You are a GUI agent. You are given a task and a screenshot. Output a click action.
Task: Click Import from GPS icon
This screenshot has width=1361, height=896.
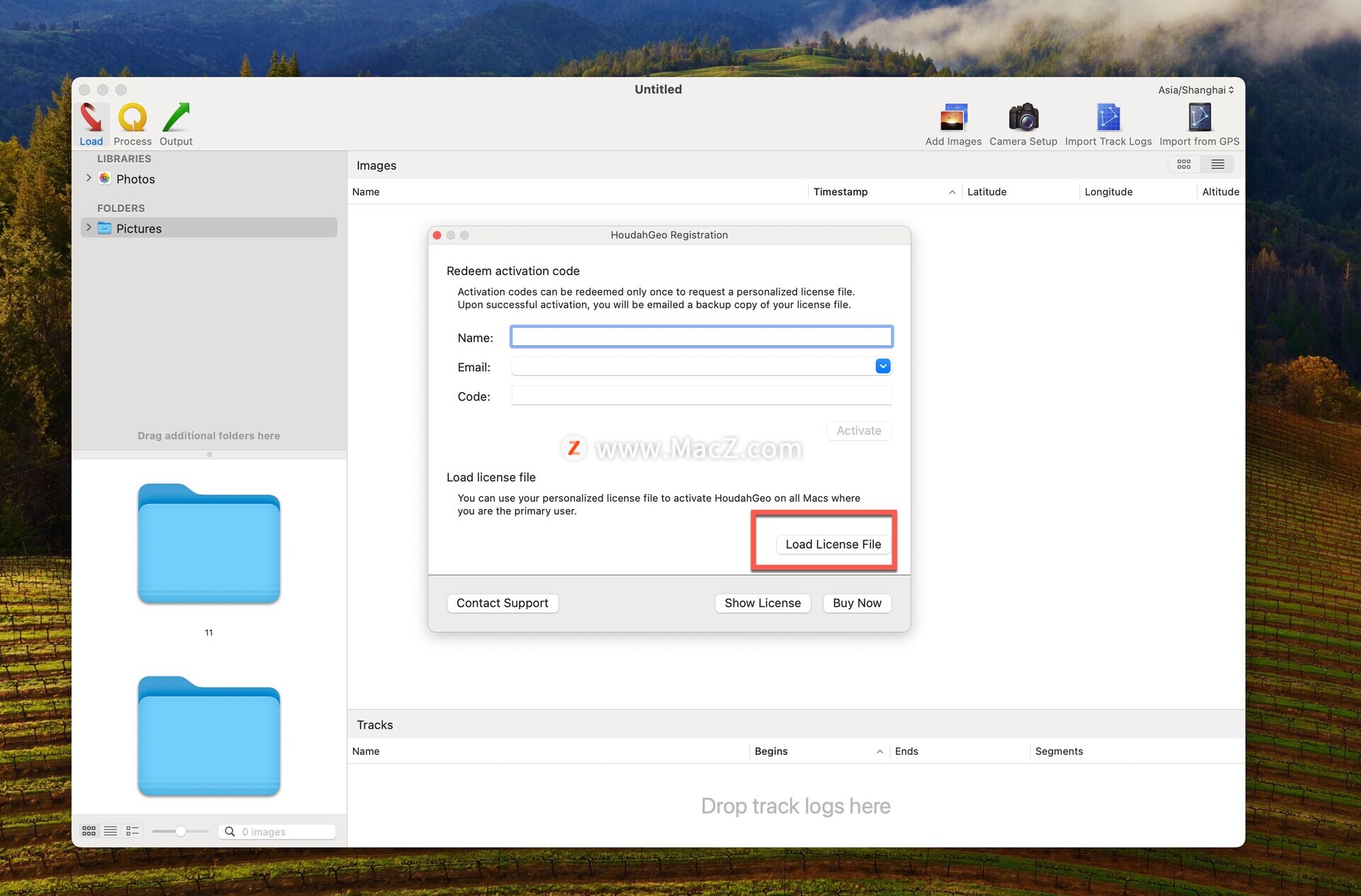pos(1199,118)
